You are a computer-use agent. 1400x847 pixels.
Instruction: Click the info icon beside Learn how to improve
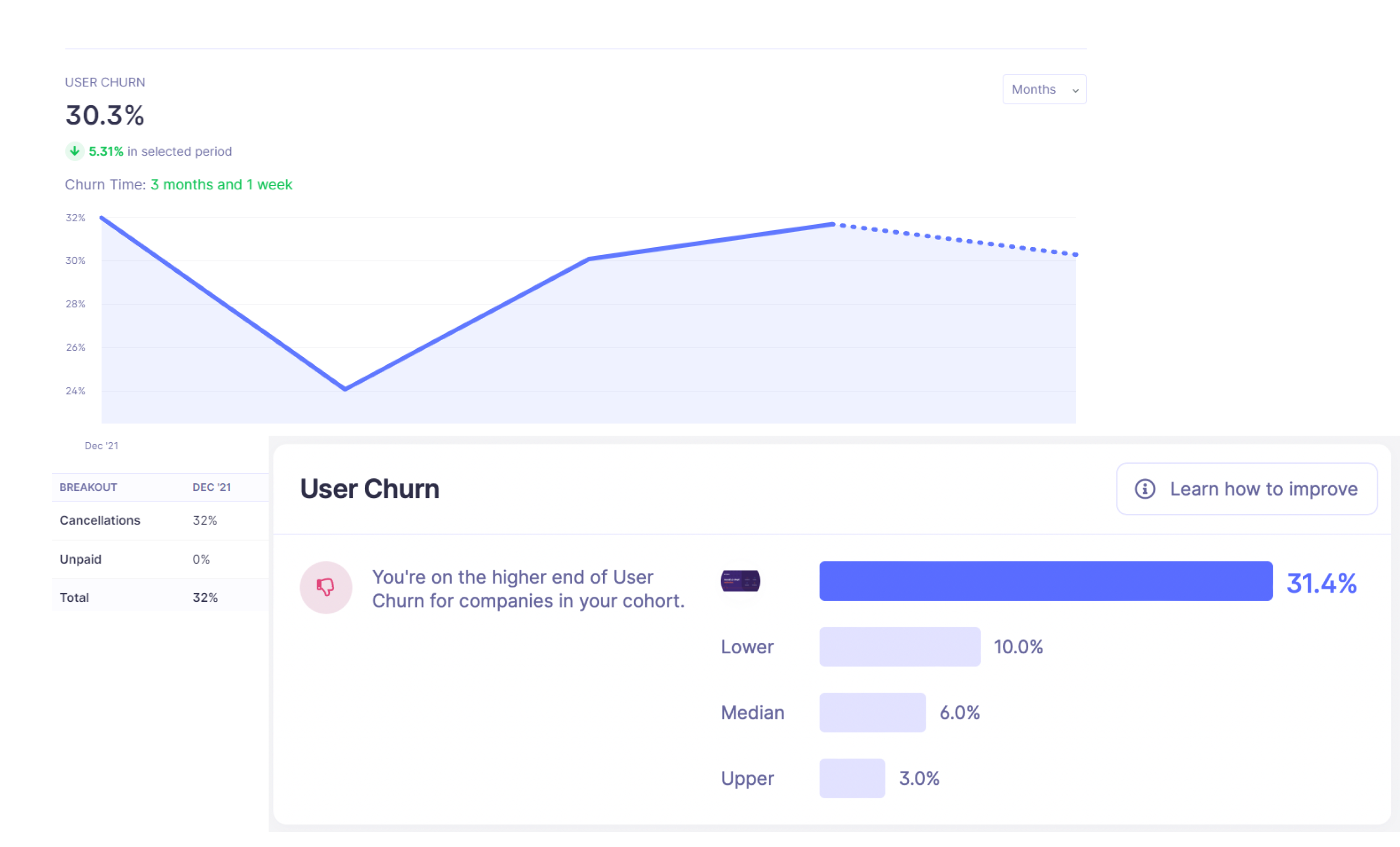point(1145,489)
